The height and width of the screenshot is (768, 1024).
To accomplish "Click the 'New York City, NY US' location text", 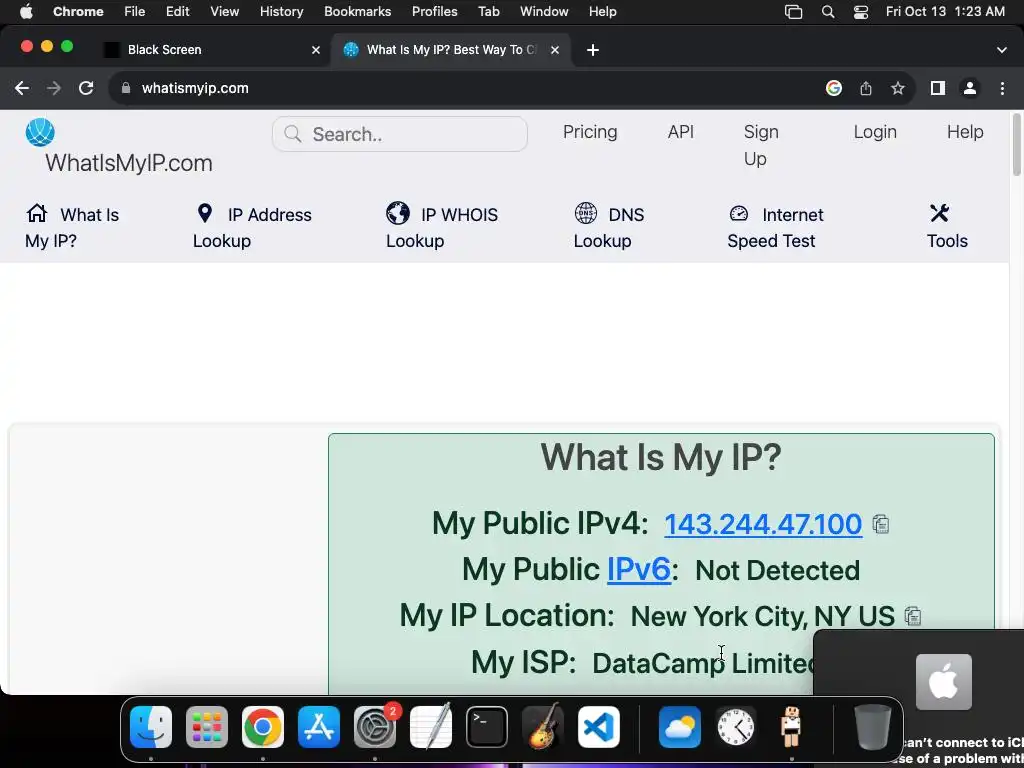I will click(x=762, y=616).
